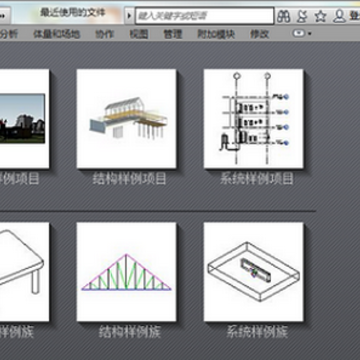Image resolution: width=360 pixels, height=360 pixels.
Task: Open the 分析 ribbon tab
Action: [8, 34]
